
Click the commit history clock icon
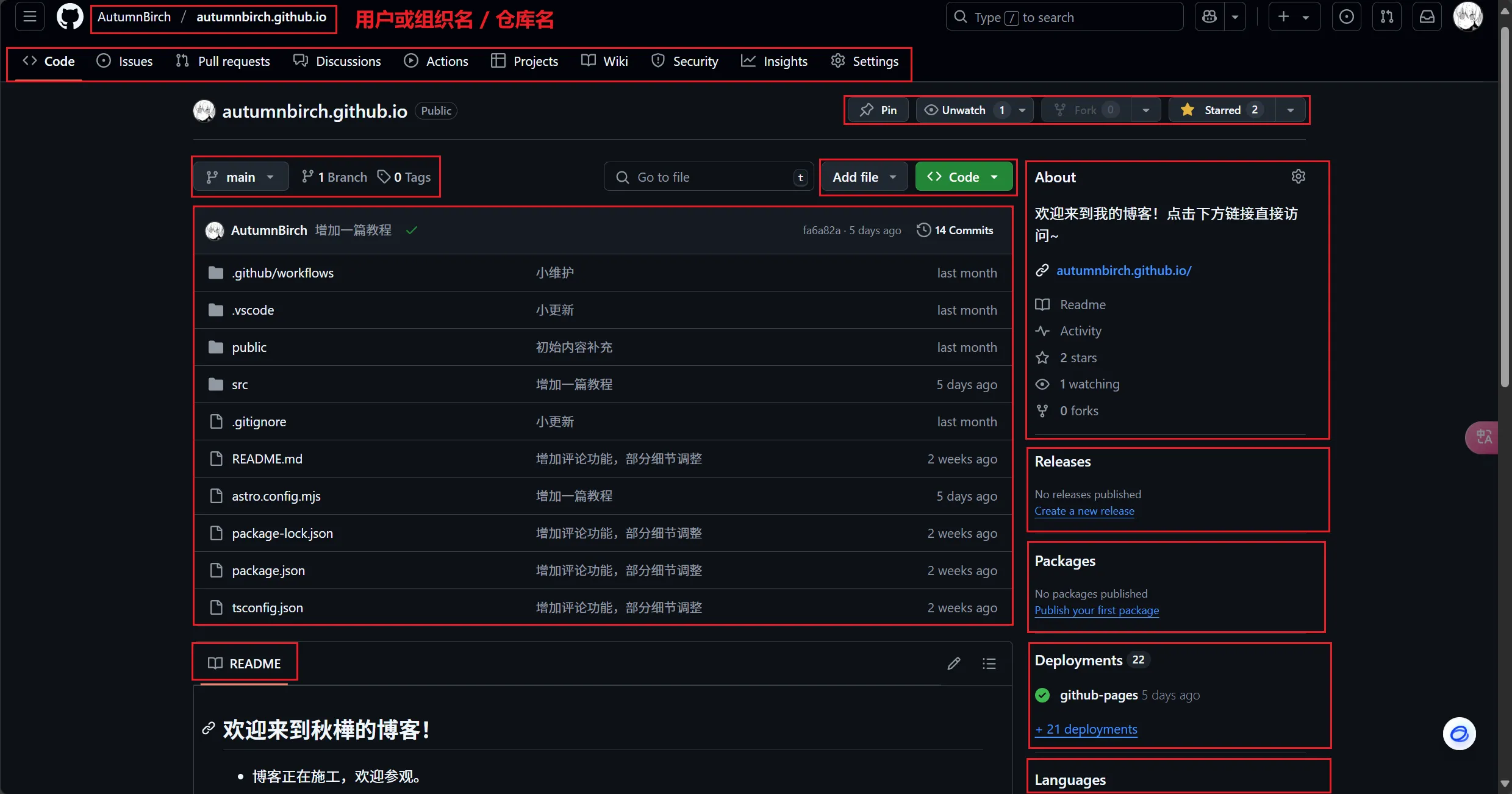(923, 230)
